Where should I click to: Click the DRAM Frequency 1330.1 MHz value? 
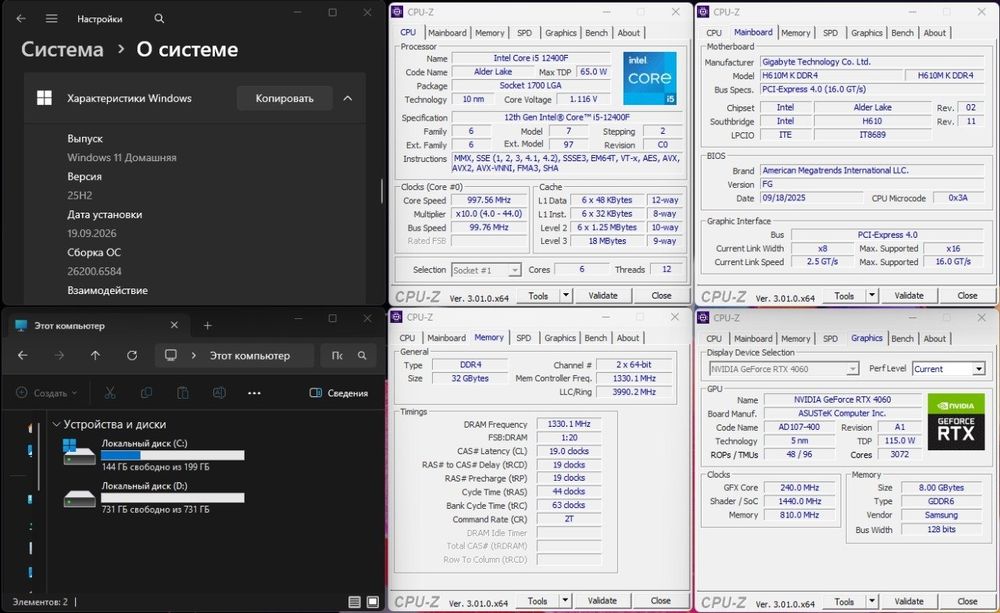[x=568, y=424]
